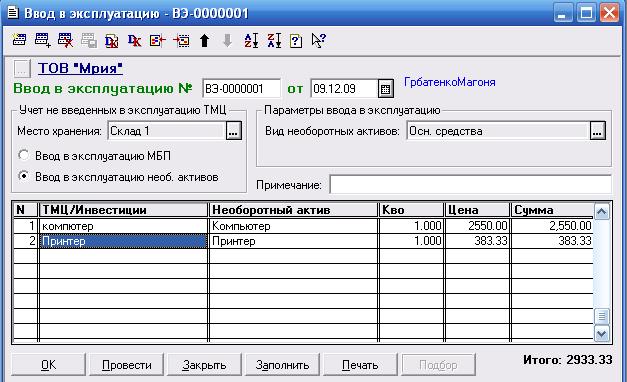The image size is (627, 382).
Task: Click the icon with left-pointing red arrow
Action: pyautogui.click(x=158, y=40)
